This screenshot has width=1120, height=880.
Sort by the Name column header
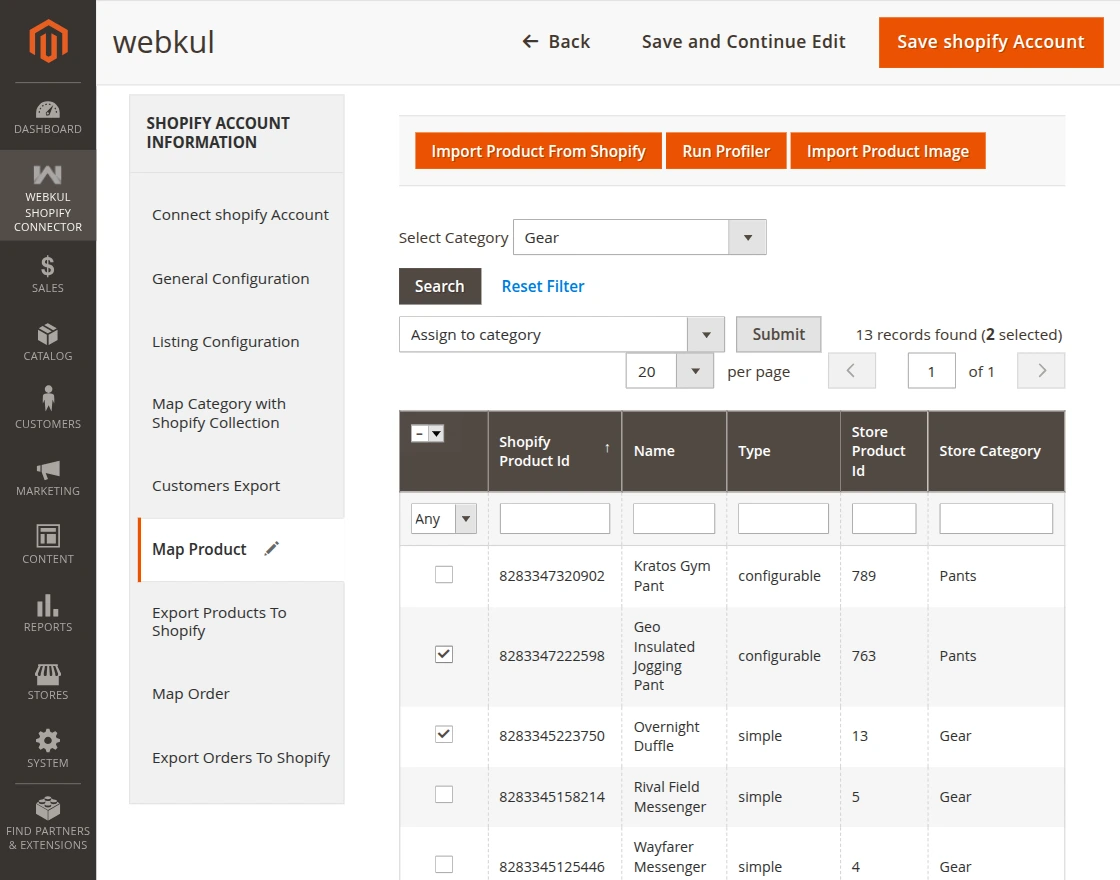(674, 451)
